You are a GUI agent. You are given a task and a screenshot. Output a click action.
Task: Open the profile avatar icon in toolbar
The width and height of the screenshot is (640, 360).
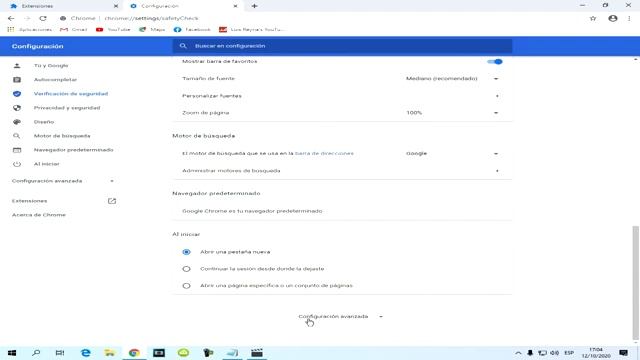click(613, 18)
